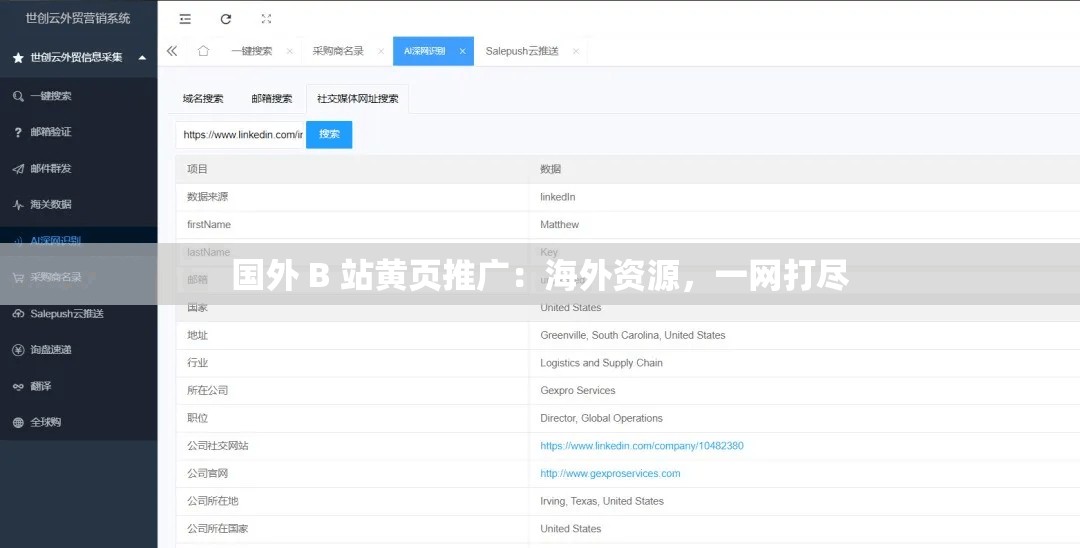Viewport: 1080px width, 548px height.
Task: Click the fullscreen expand icon
Action: click(266, 19)
